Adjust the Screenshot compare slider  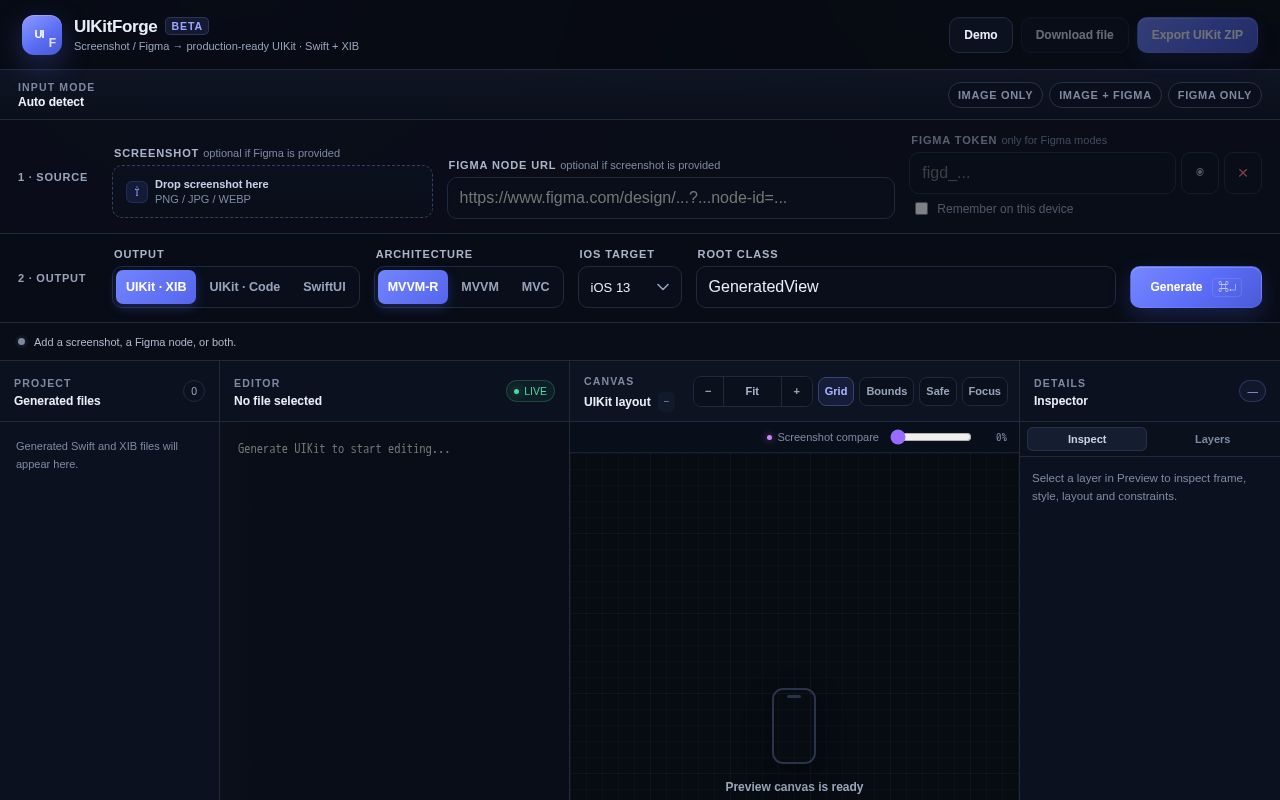coord(931,437)
